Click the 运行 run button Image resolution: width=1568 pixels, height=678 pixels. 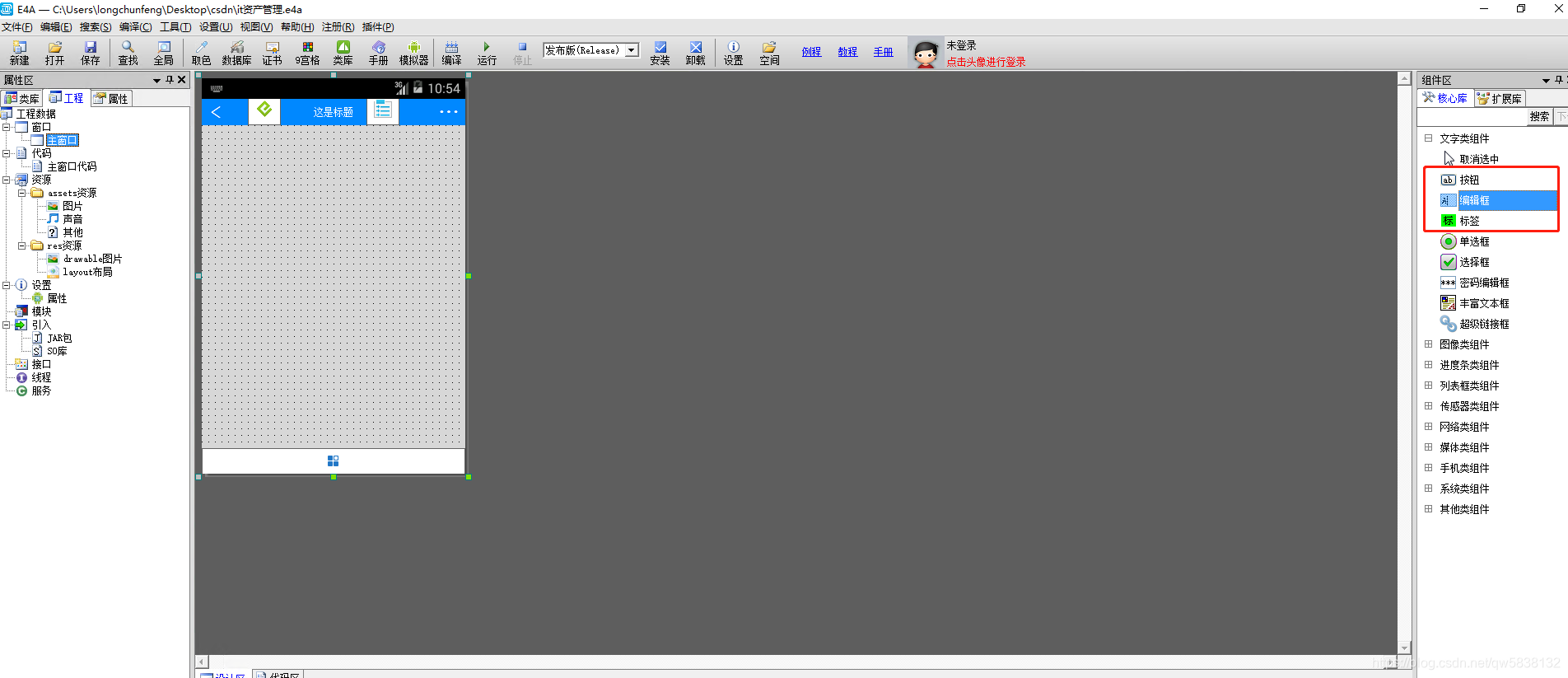(x=487, y=53)
